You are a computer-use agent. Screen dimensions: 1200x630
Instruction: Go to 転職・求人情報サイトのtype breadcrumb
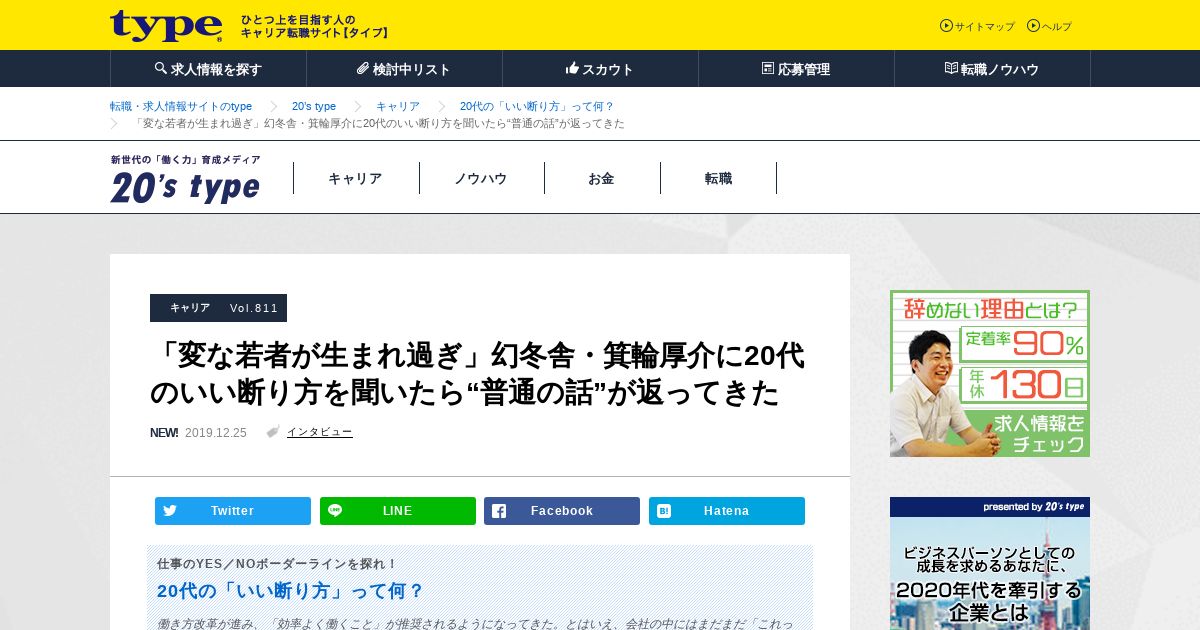[181, 106]
